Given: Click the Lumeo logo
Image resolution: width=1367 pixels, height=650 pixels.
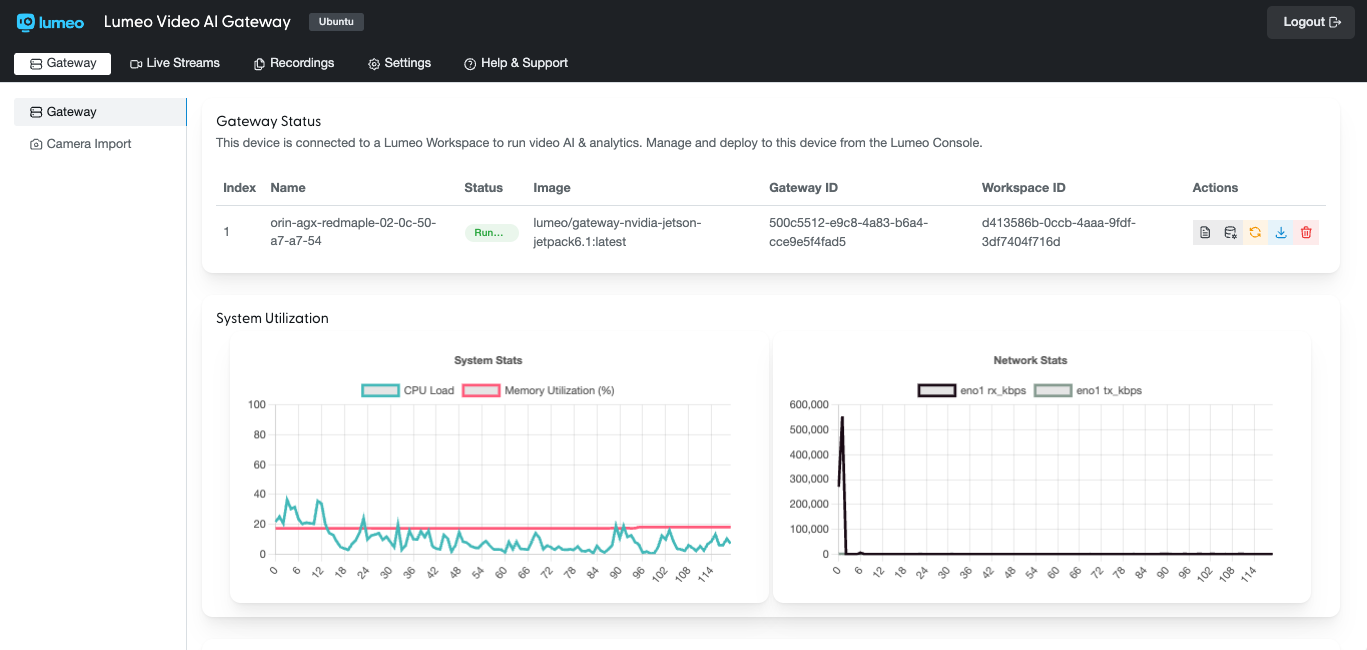Looking at the screenshot, I should click(51, 22).
